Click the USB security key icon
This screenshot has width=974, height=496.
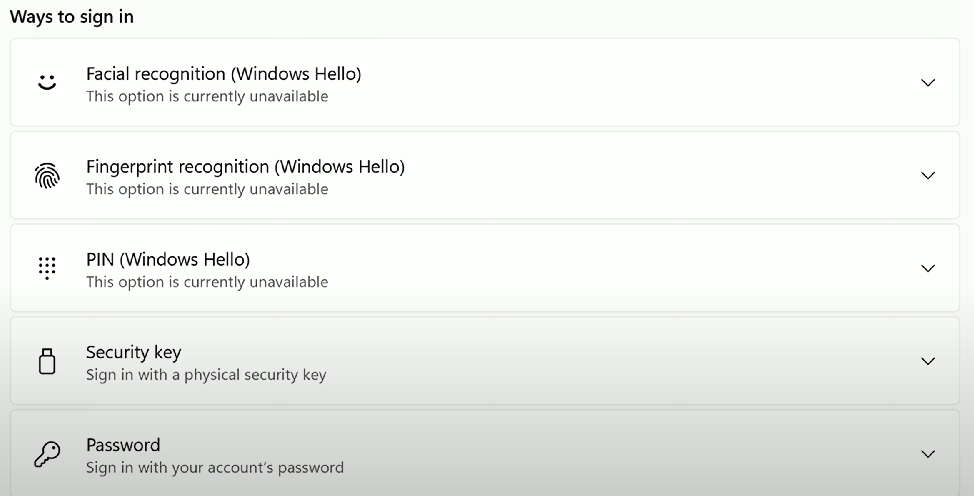click(x=47, y=361)
